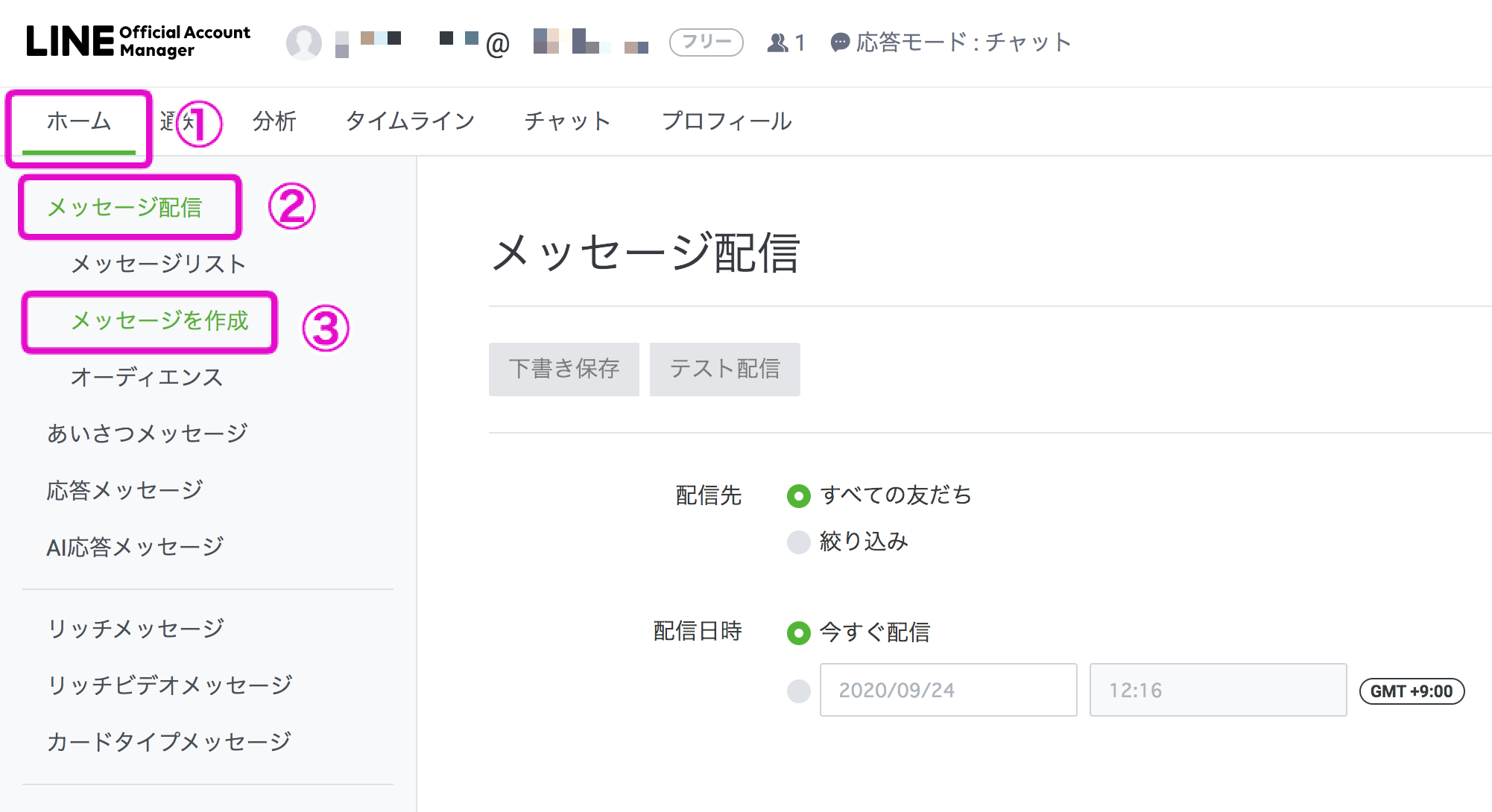This screenshot has height=812, width=1492.
Task: Open あいさつメッセージ in sidebar
Action: (147, 434)
